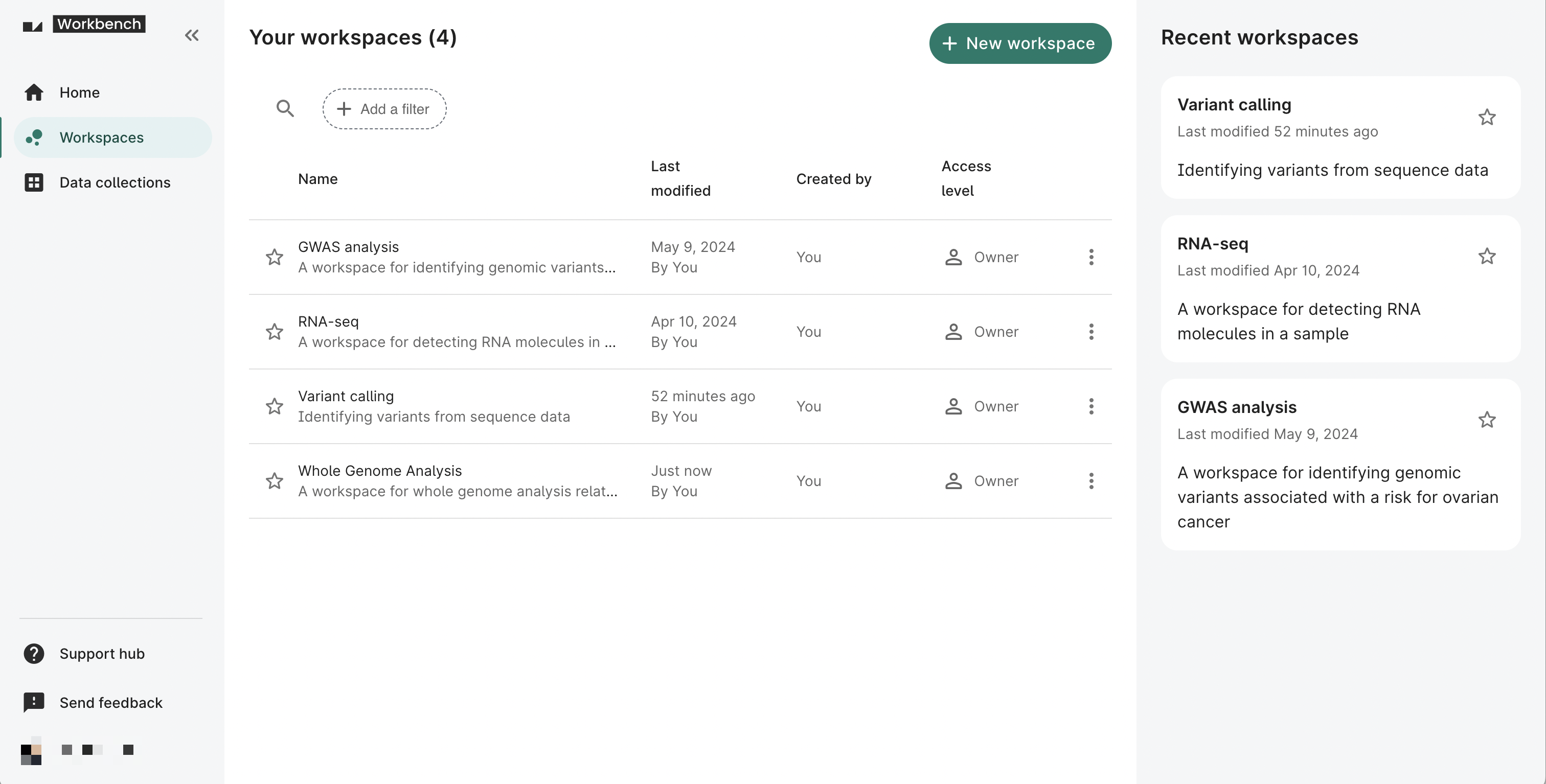Click the Home navigation icon
1546x784 pixels.
(x=33, y=91)
